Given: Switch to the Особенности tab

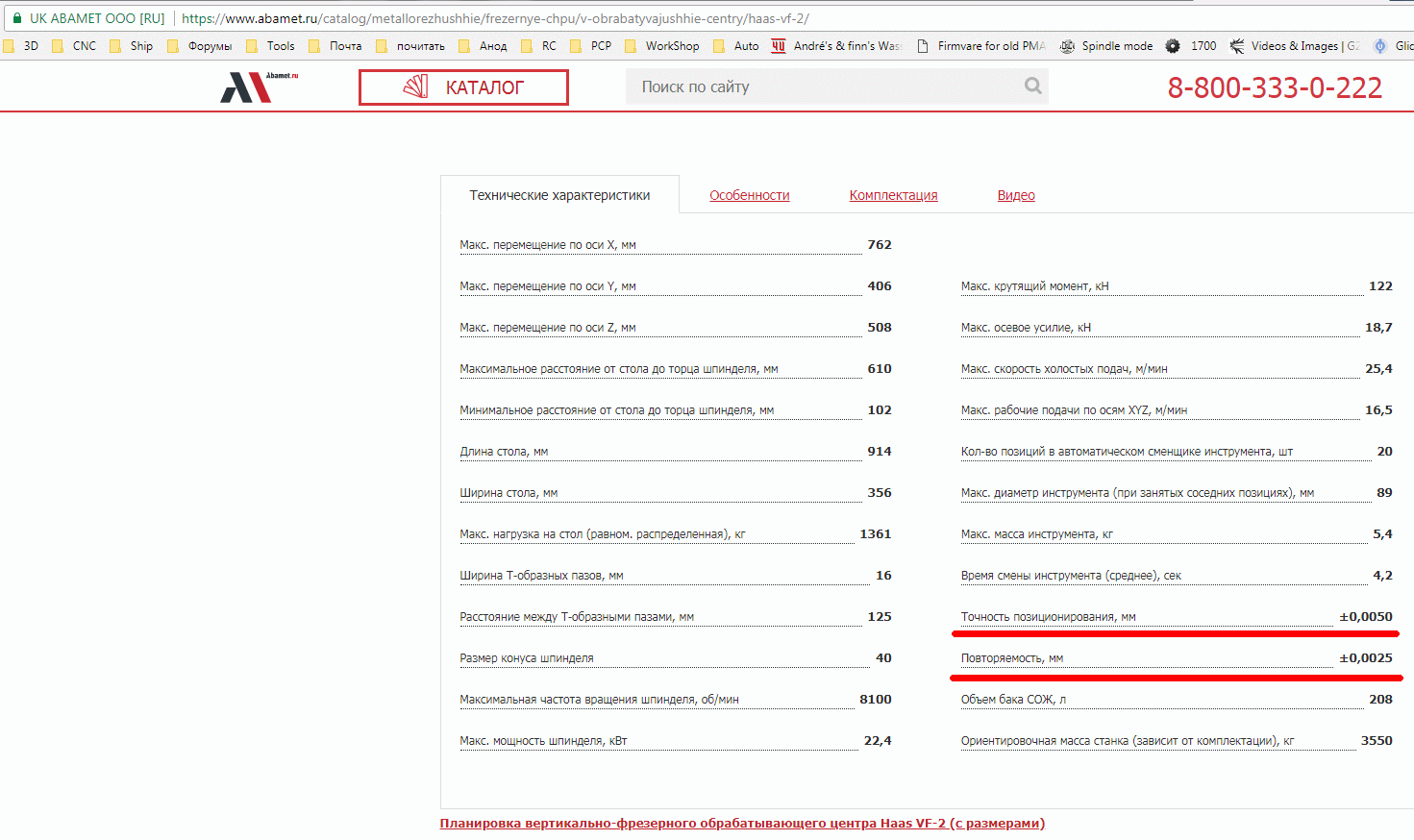Looking at the screenshot, I should click(x=750, y=195).
